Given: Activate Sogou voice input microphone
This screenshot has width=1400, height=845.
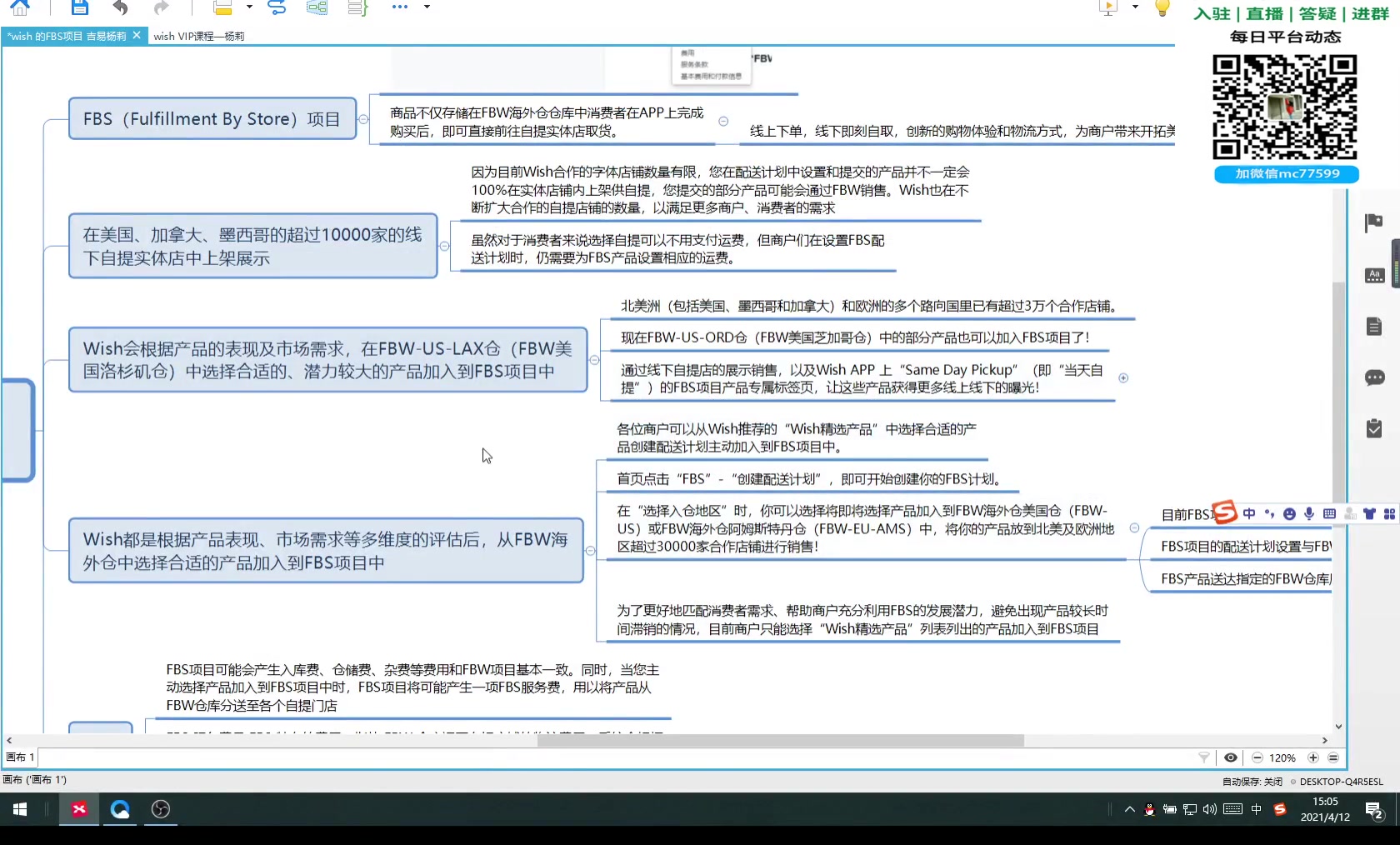Looking at the screenshot, I should 1309,514.
